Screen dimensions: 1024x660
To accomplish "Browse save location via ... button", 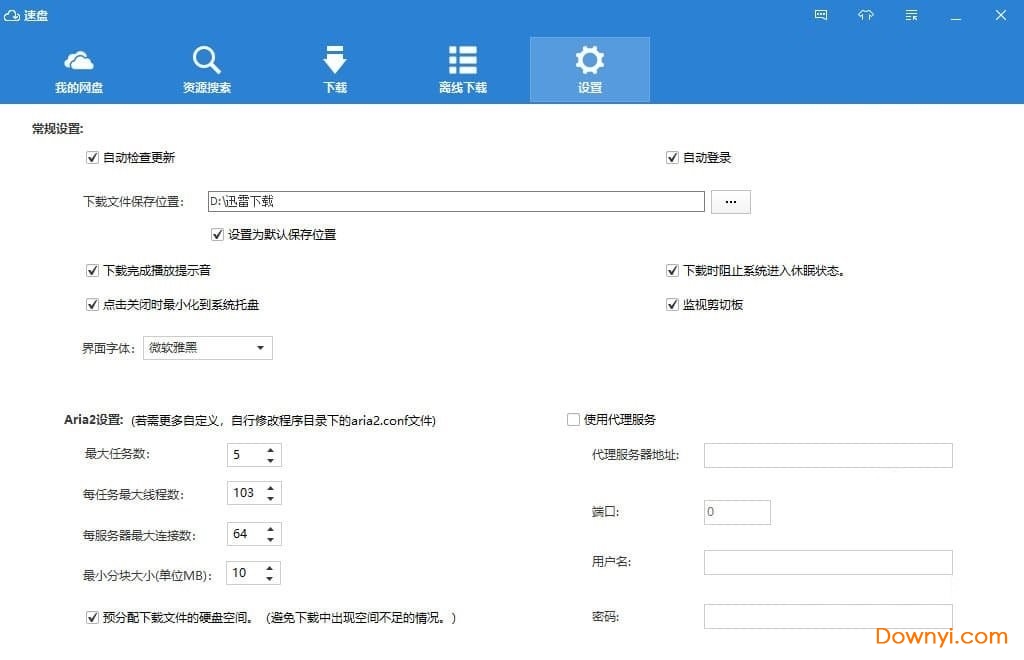I will click(730, 201).
